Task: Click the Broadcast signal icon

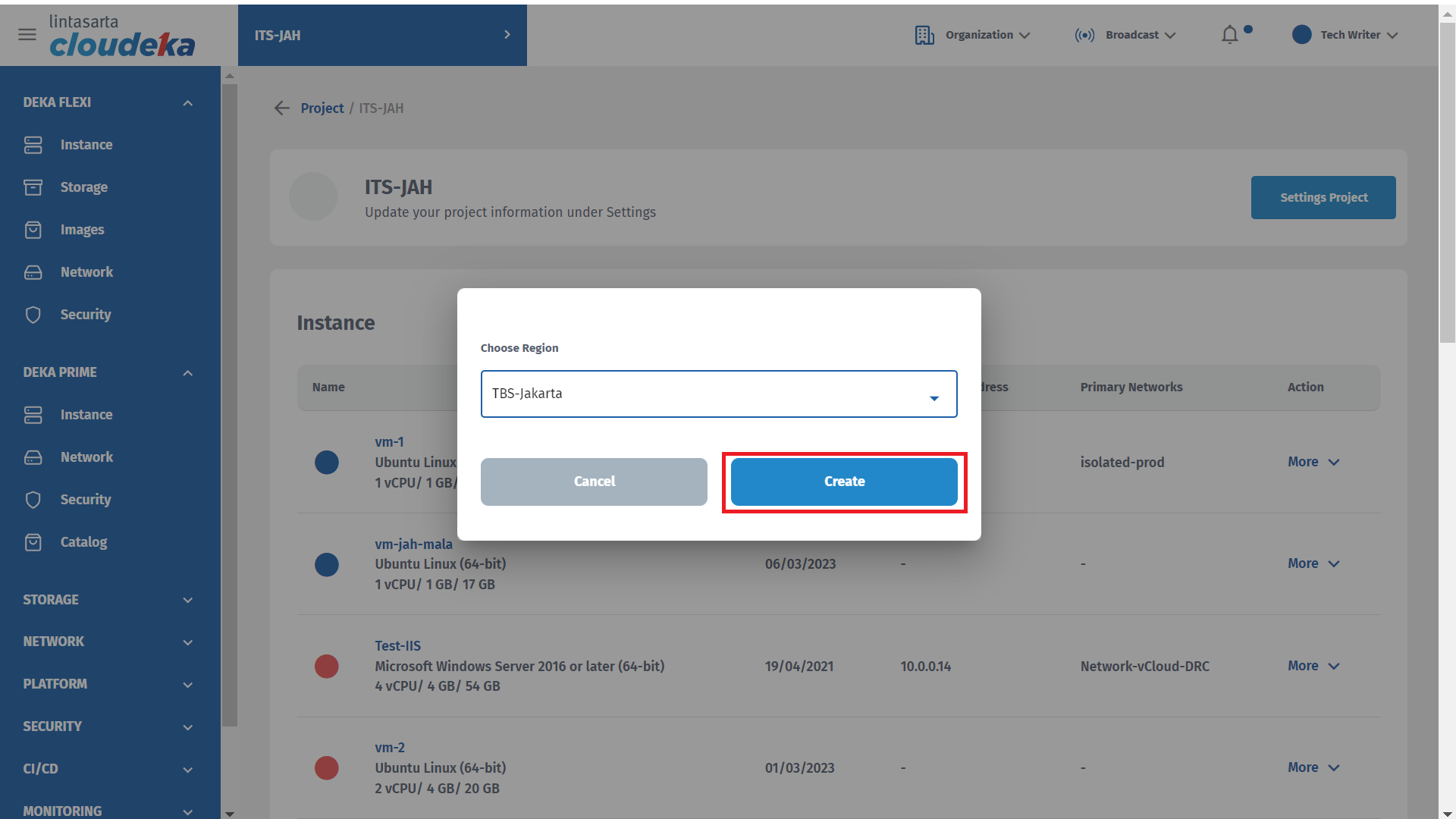Action: pos(1084,35)
